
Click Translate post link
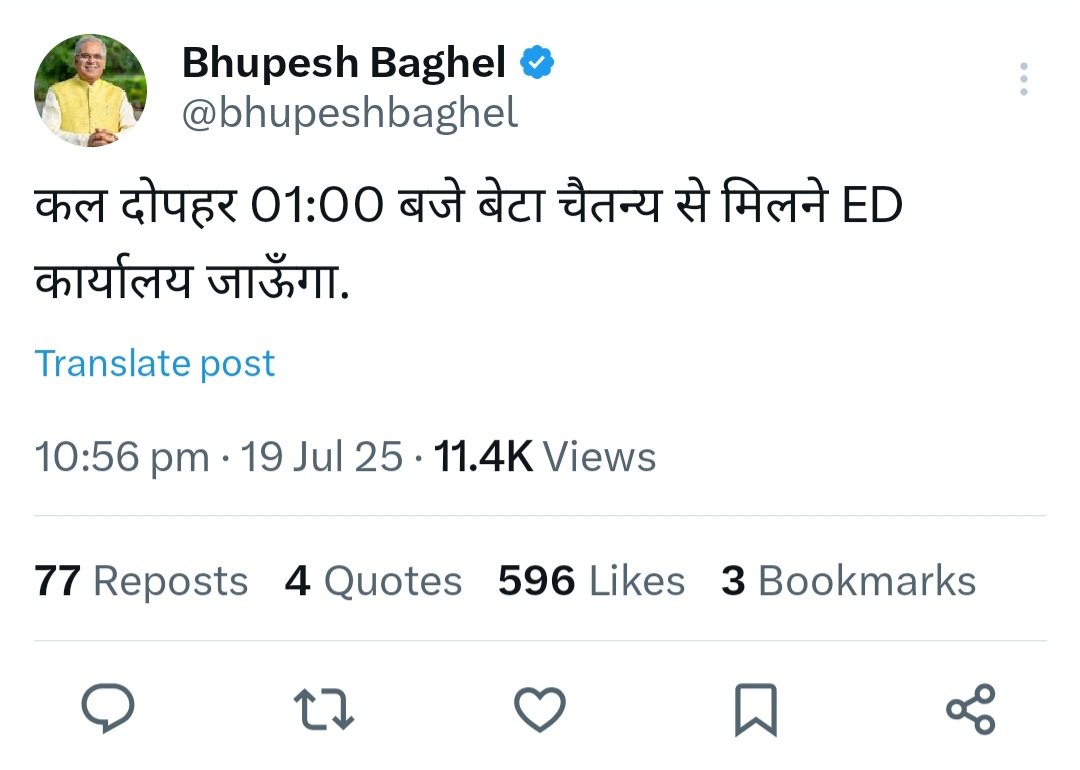[x=155, y=364]
